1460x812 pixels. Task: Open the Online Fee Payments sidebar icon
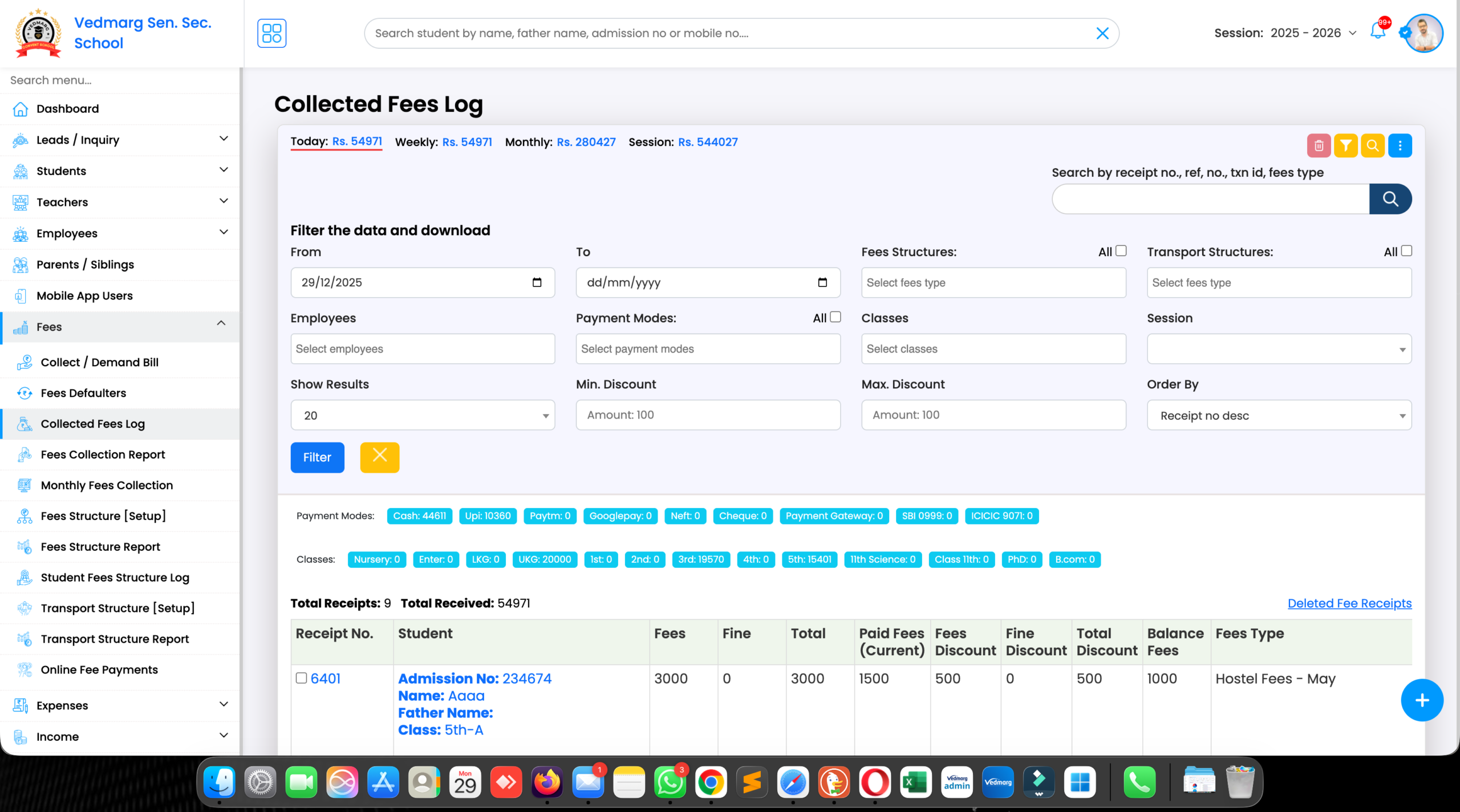pyautogui.click(x=25, y=670)
